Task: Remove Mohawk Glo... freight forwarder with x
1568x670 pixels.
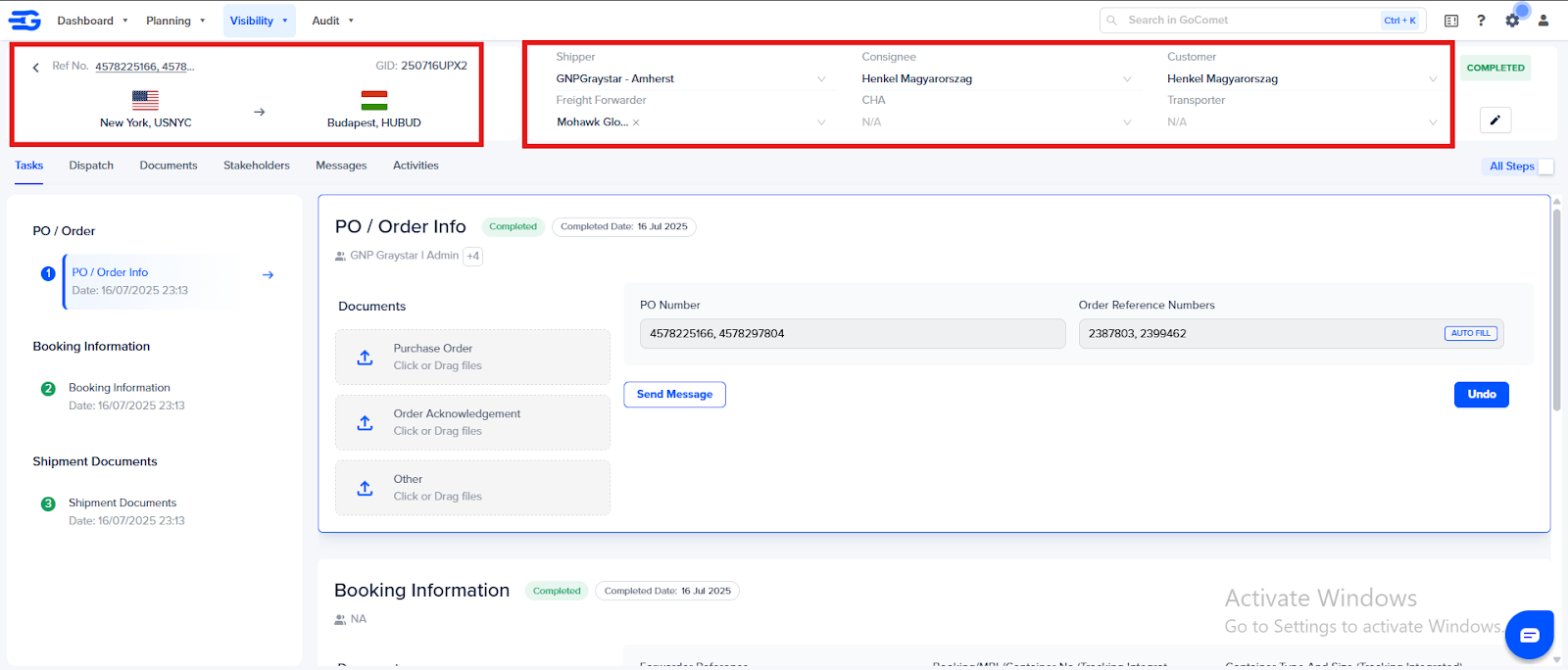Action: 636,122
